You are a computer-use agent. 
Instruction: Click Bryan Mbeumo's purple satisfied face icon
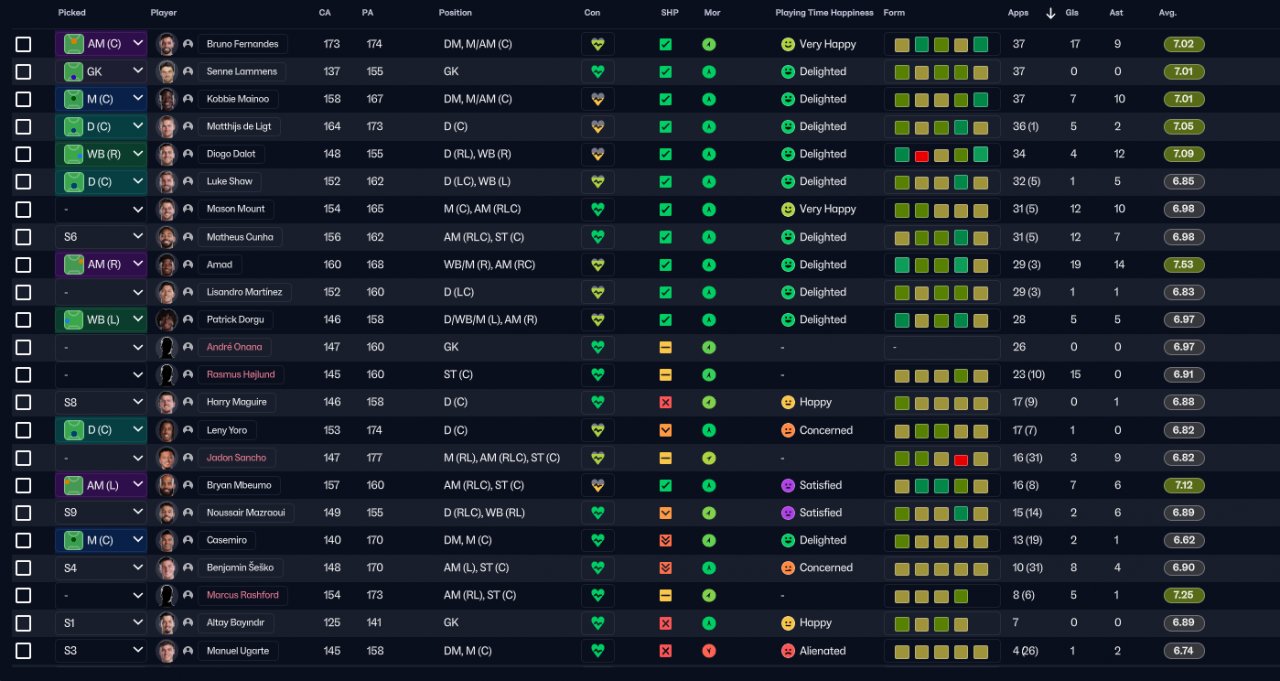[x=788, y=485]
